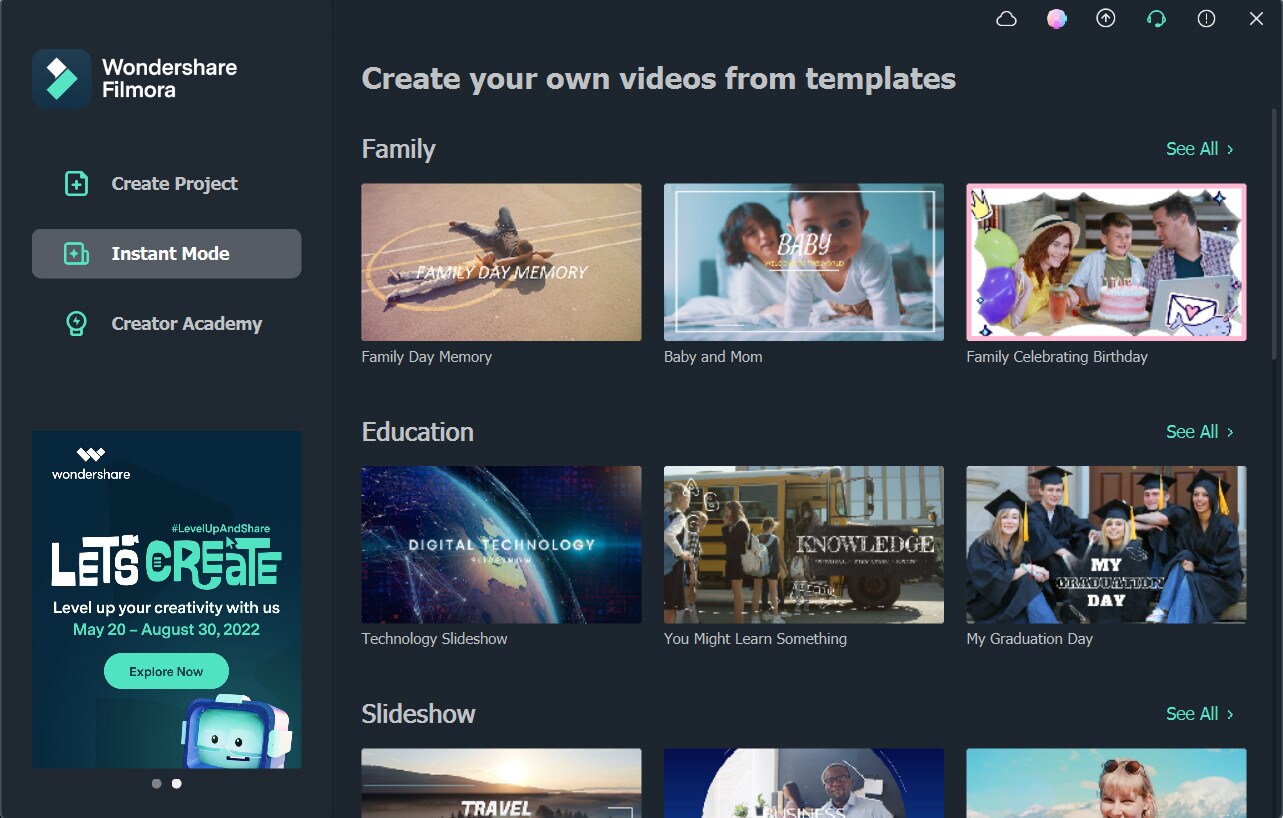This screenshot has width=1283, height=818.
Task: Click the Creator Academy lightbulb icon
Action: coord(76,324)
